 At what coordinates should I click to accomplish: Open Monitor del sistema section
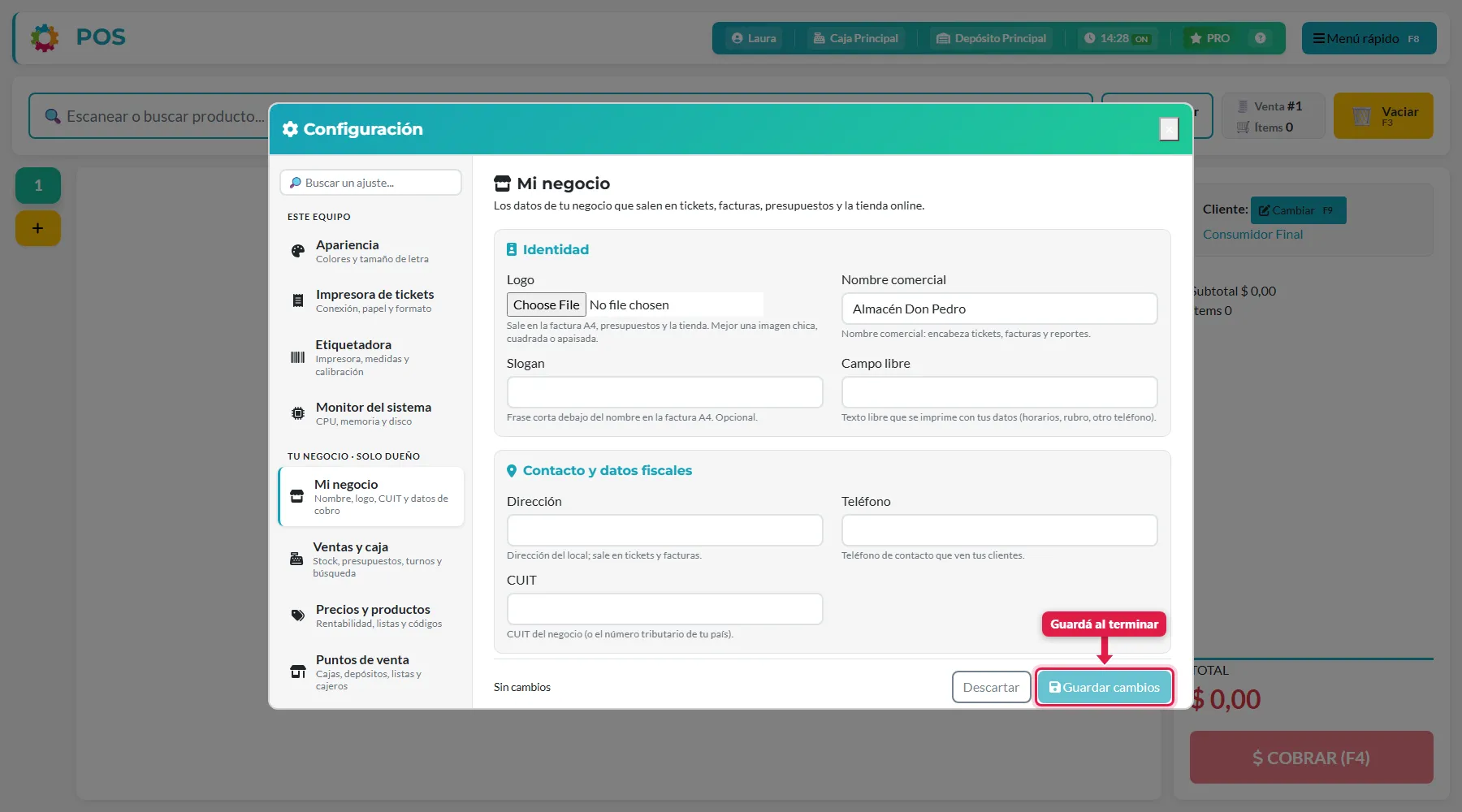(x=371, y=413)
